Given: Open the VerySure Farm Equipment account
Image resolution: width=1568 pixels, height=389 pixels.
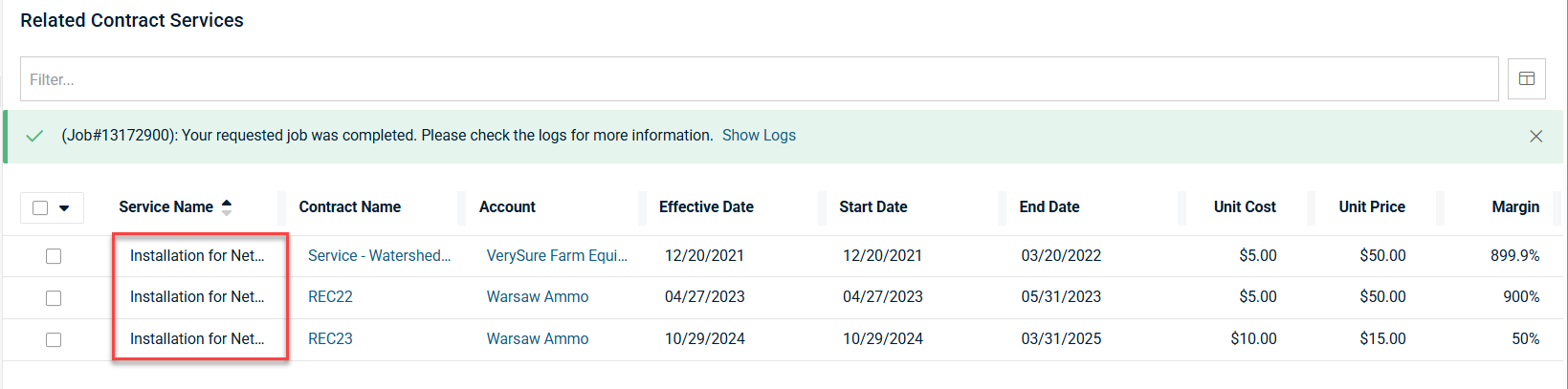Looking at the screenshot, I should click(x=557, y=256).
